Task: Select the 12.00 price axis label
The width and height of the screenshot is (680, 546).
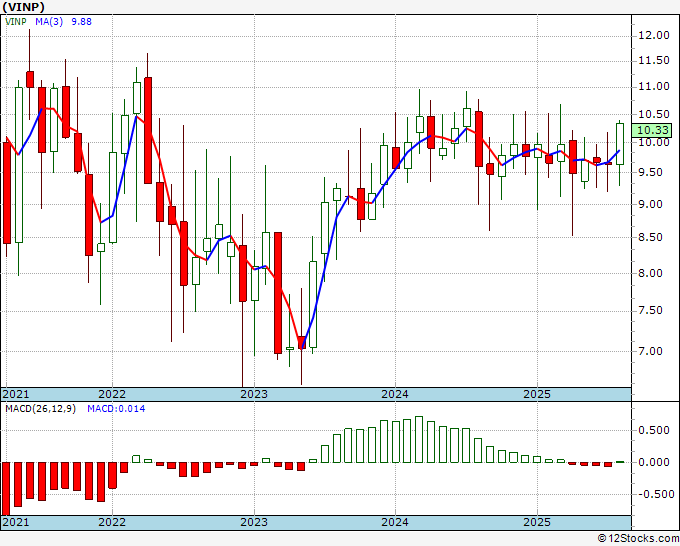Action: click(654, 36)
